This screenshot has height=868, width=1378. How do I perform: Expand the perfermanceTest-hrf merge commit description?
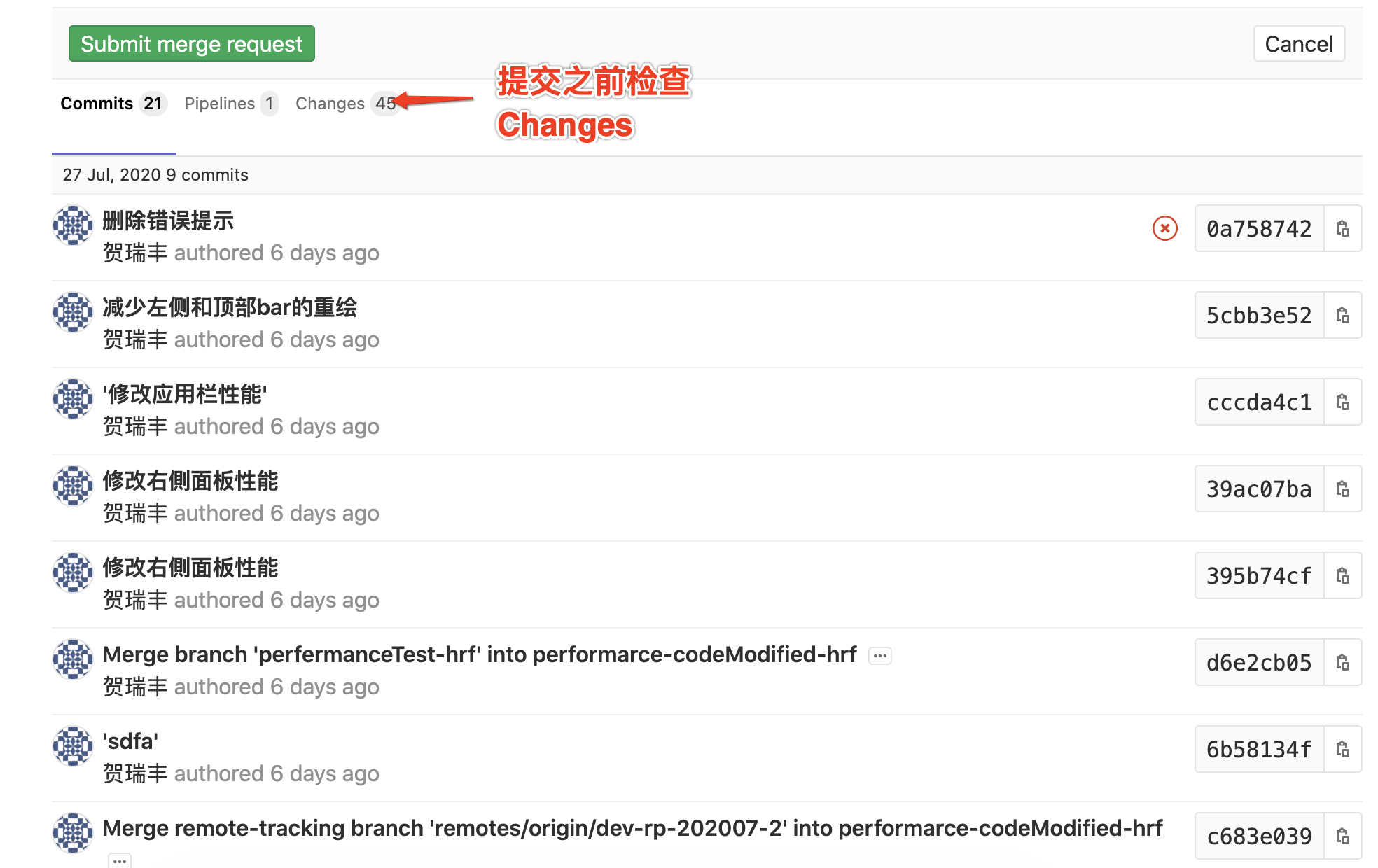(880, 656)
